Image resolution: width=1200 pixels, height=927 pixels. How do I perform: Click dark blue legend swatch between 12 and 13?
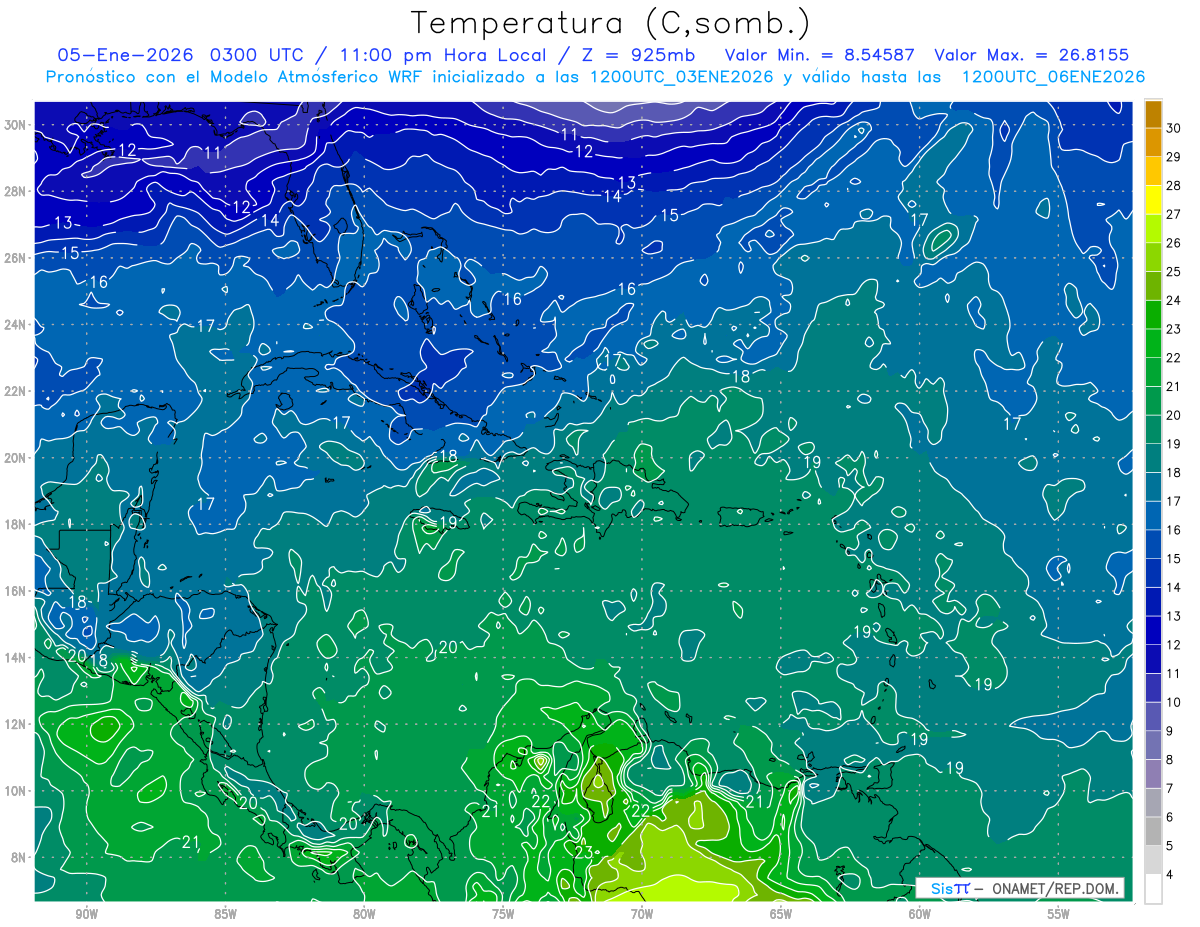tap(1153, 630)
